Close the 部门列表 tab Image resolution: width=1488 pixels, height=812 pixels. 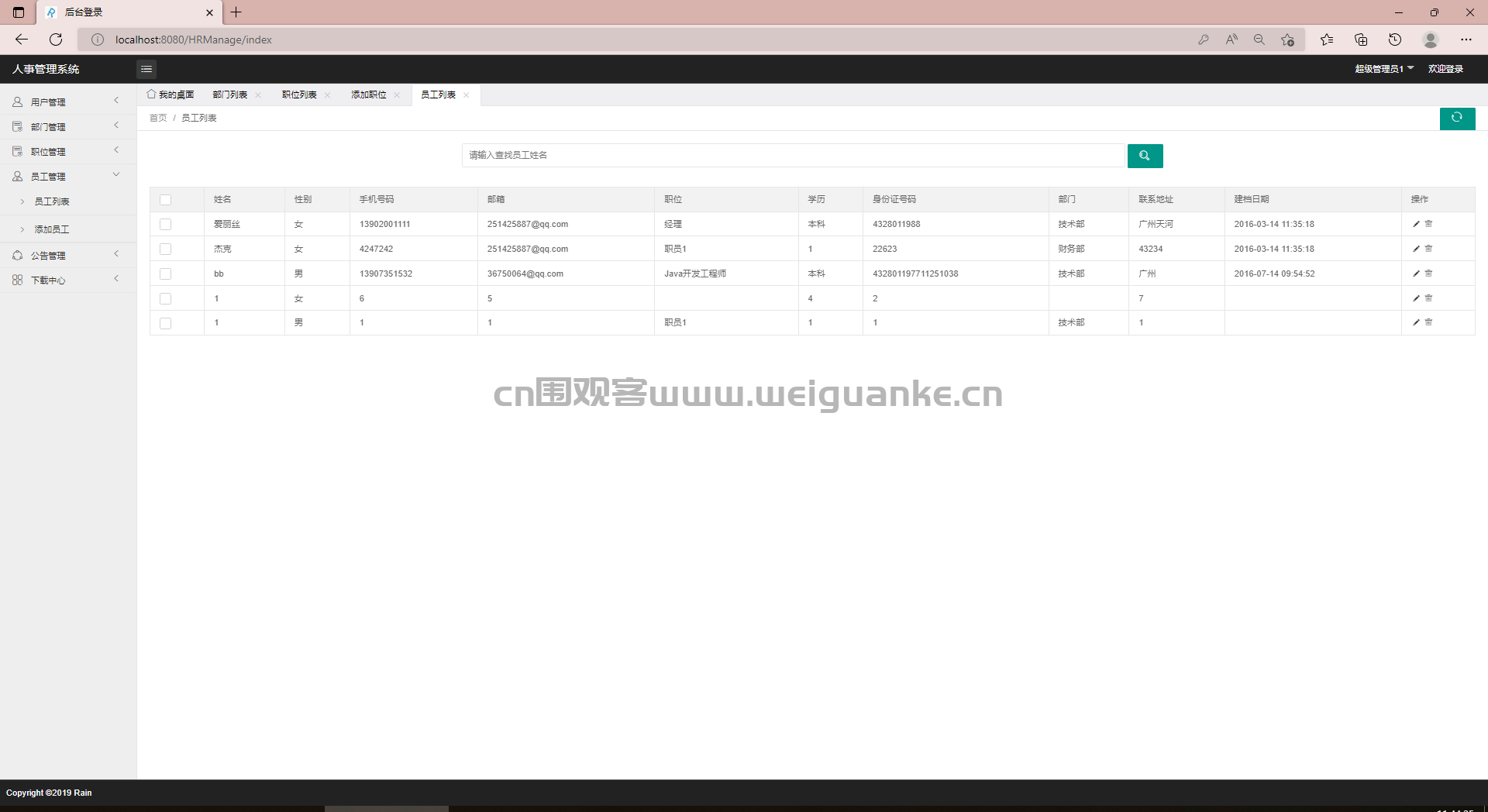pos(258,95)
